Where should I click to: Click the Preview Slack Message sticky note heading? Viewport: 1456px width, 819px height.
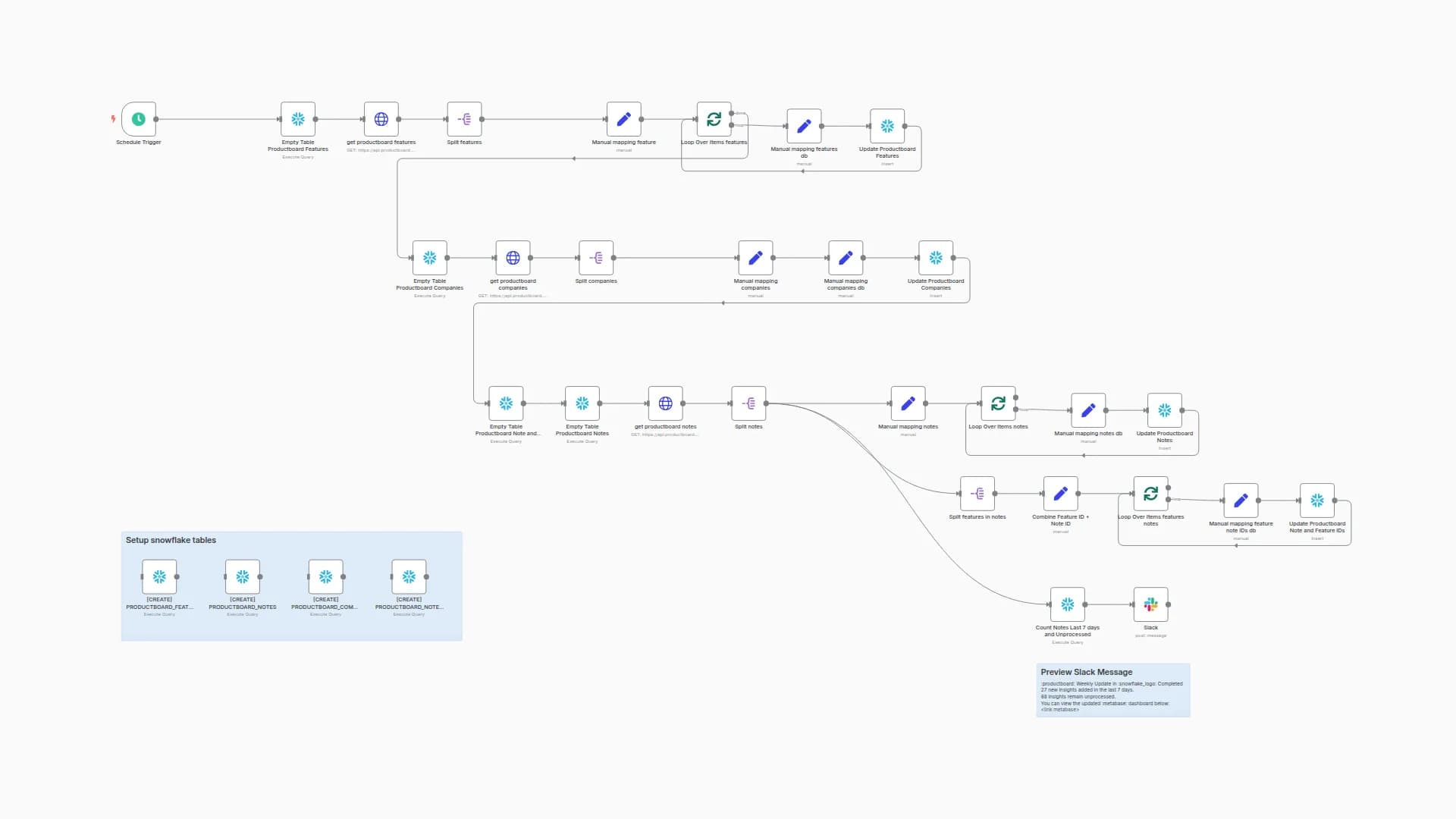pos(1086,672)
